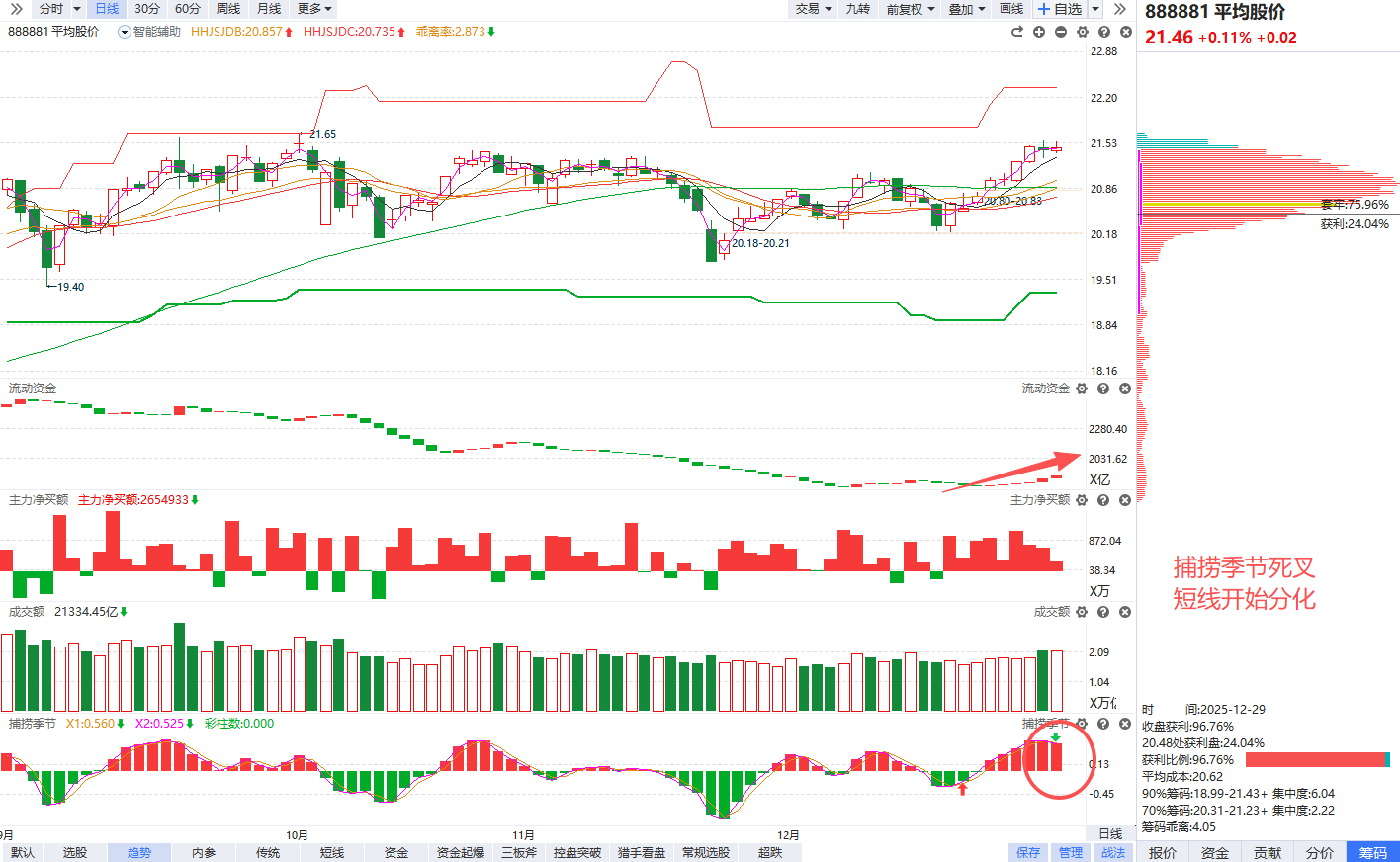The height and width of the screenshot is (862, 1400).
Task: Open the 资金 side panel tab
Action: 1215,852
